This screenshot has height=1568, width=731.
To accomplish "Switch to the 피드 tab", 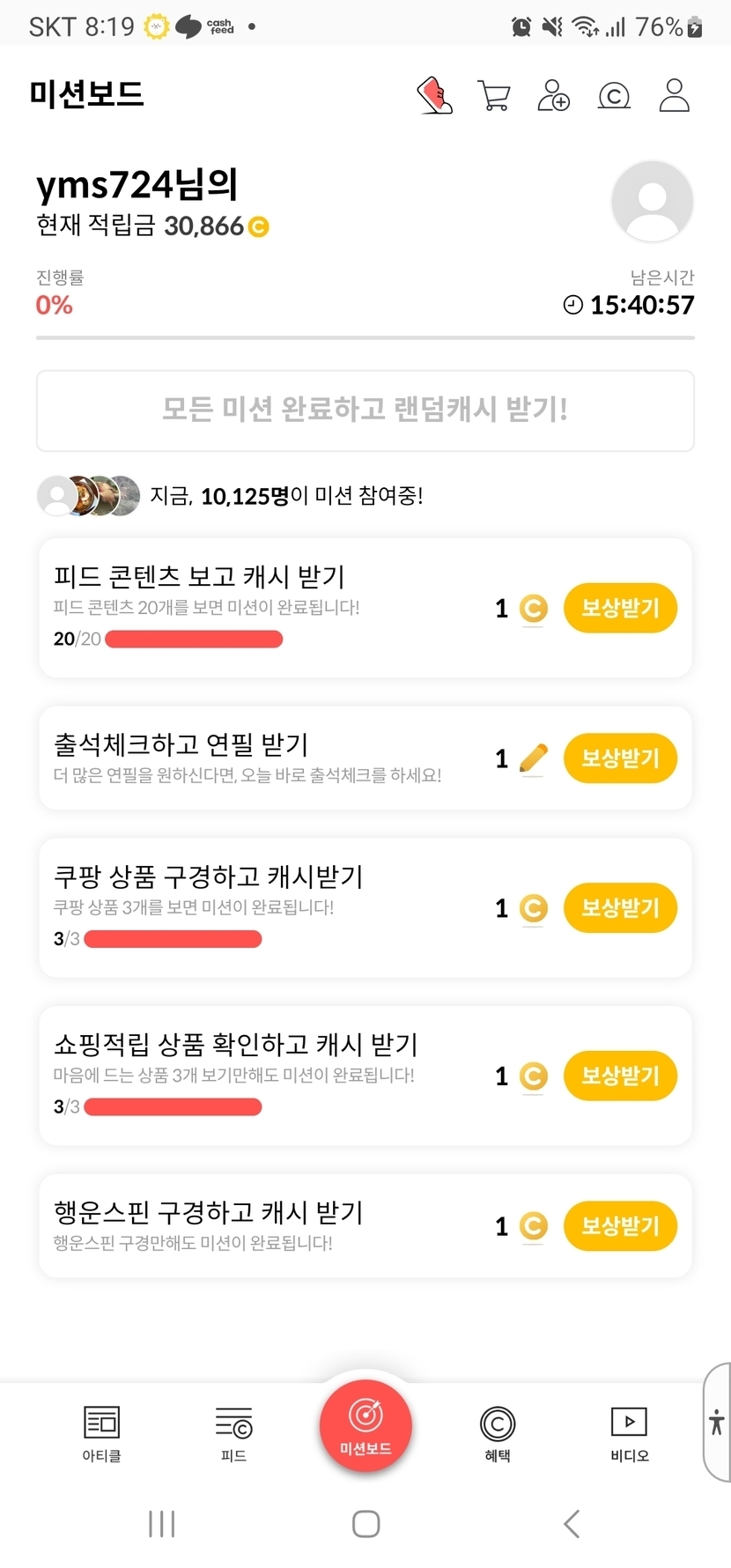I will (233, 1434).
